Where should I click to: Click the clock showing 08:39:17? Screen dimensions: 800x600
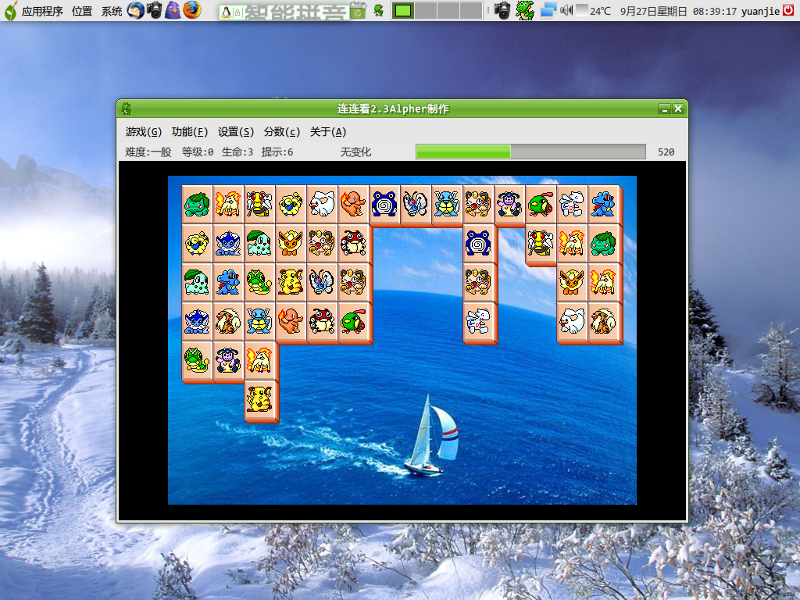pyautogui.click(x=713, y=11)
